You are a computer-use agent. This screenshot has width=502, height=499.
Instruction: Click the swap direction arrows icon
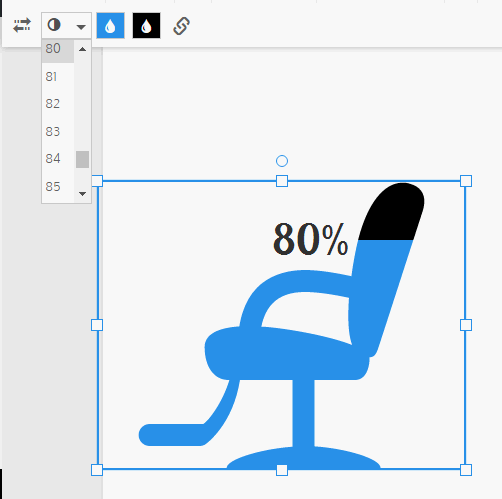point(22,25)
